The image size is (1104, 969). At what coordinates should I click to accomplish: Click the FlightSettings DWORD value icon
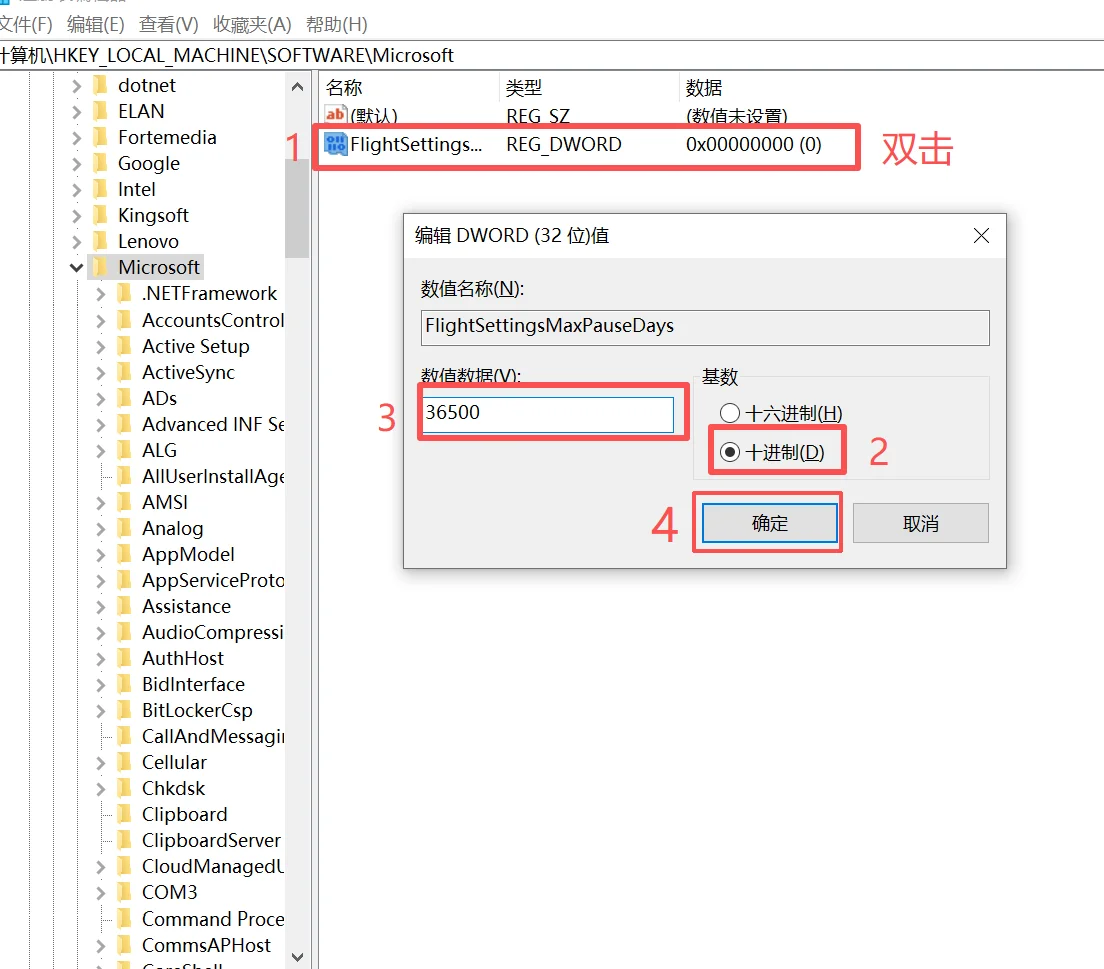click(x=336, y=144)
